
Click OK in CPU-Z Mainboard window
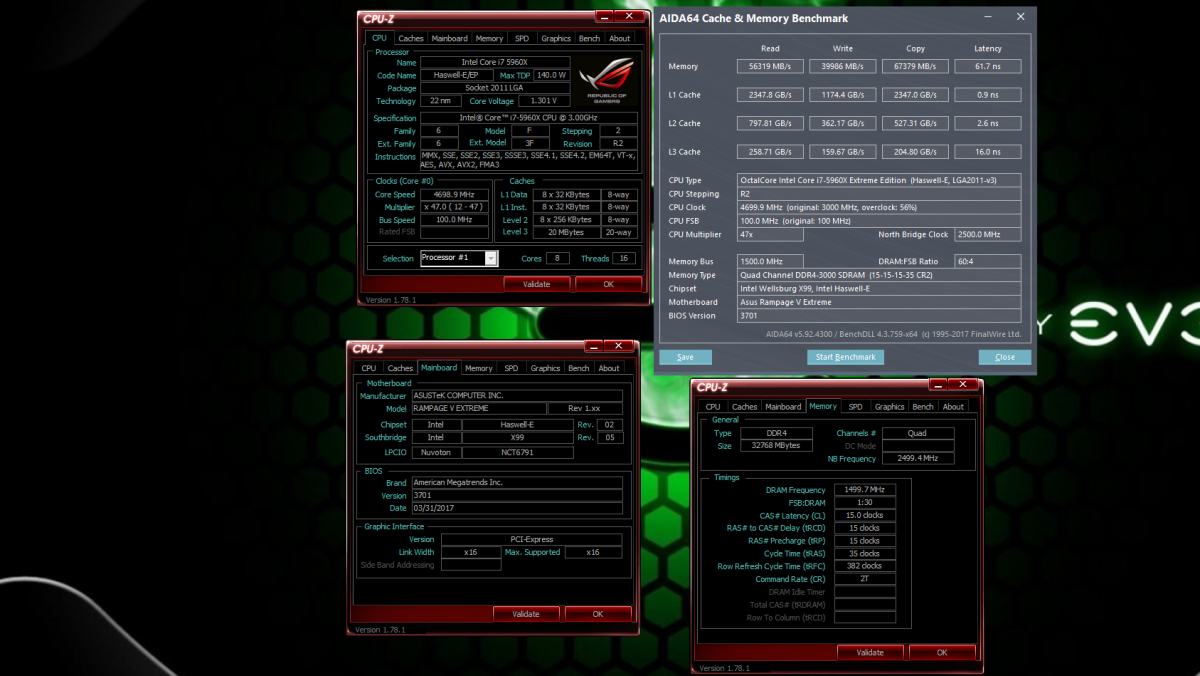598,614
